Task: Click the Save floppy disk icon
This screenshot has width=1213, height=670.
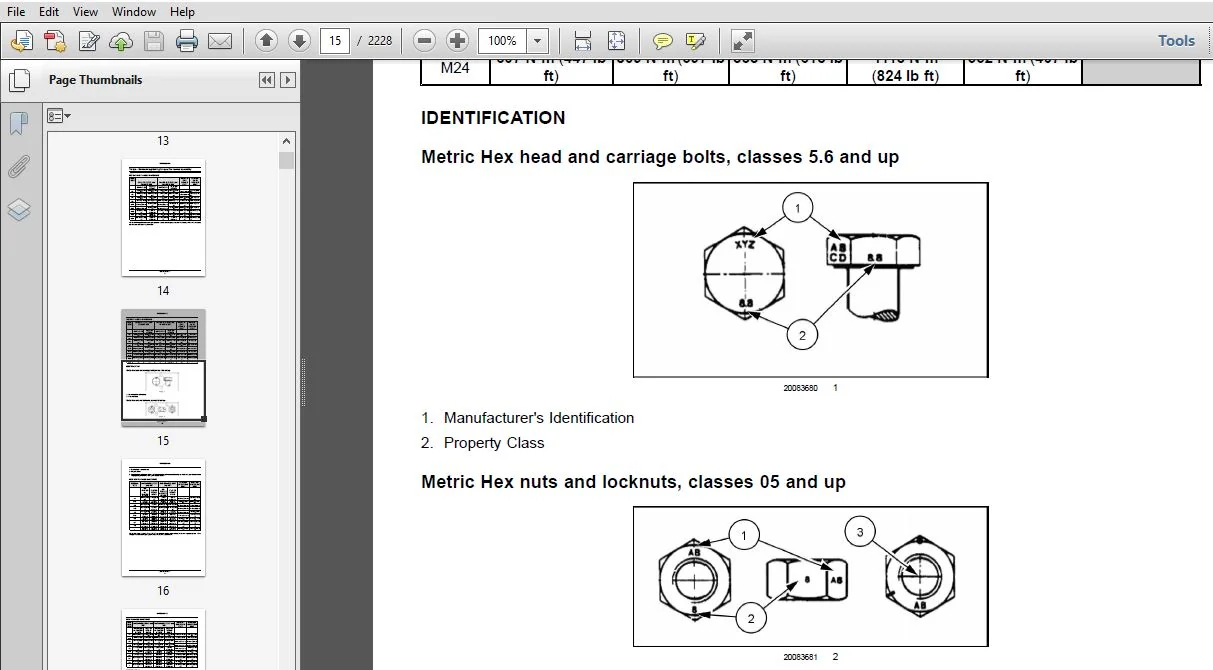Action: point(154,41)
